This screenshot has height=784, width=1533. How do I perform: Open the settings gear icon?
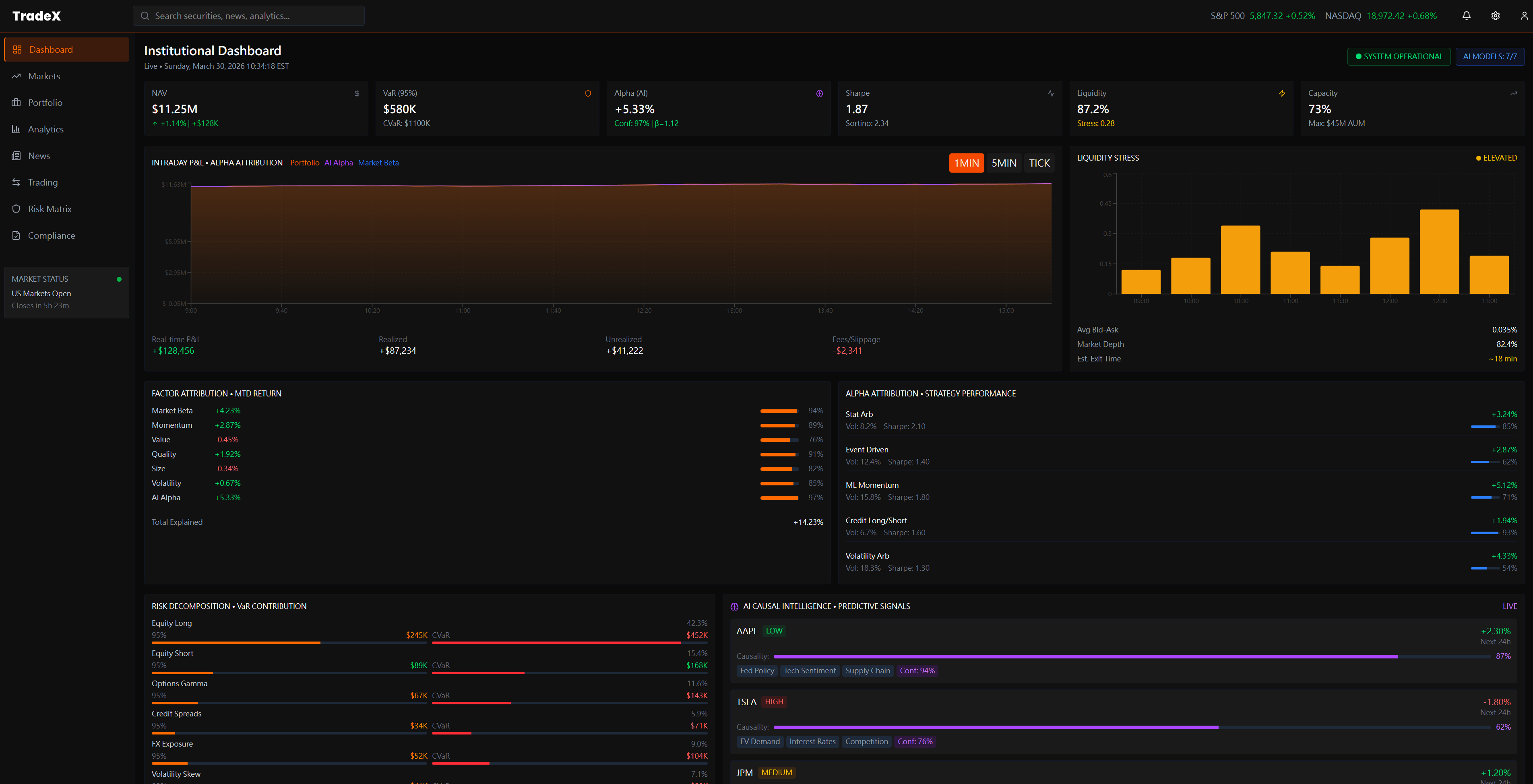click(x=1496, y=16)
